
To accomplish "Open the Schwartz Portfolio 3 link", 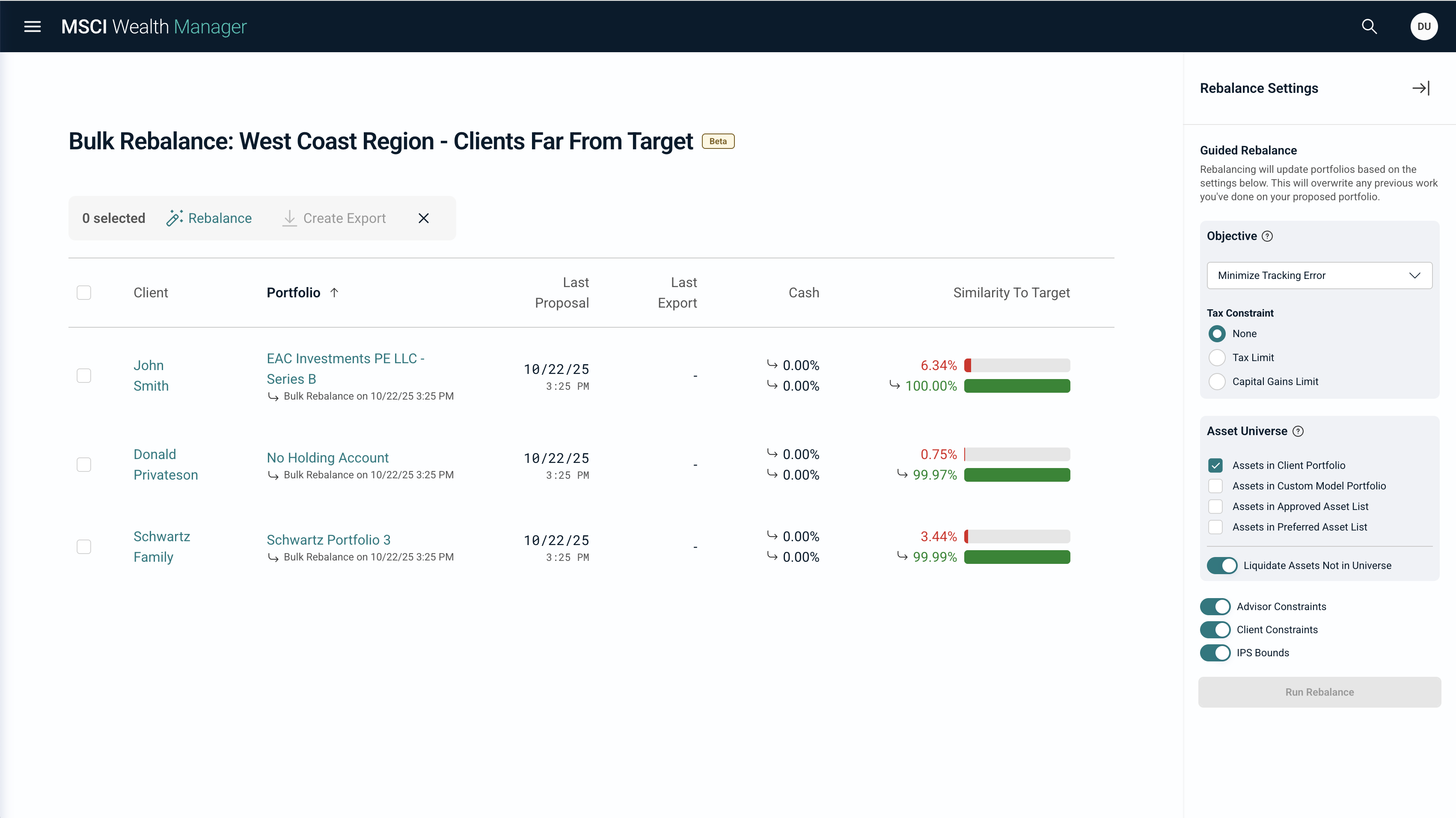I will pos(328,539).
